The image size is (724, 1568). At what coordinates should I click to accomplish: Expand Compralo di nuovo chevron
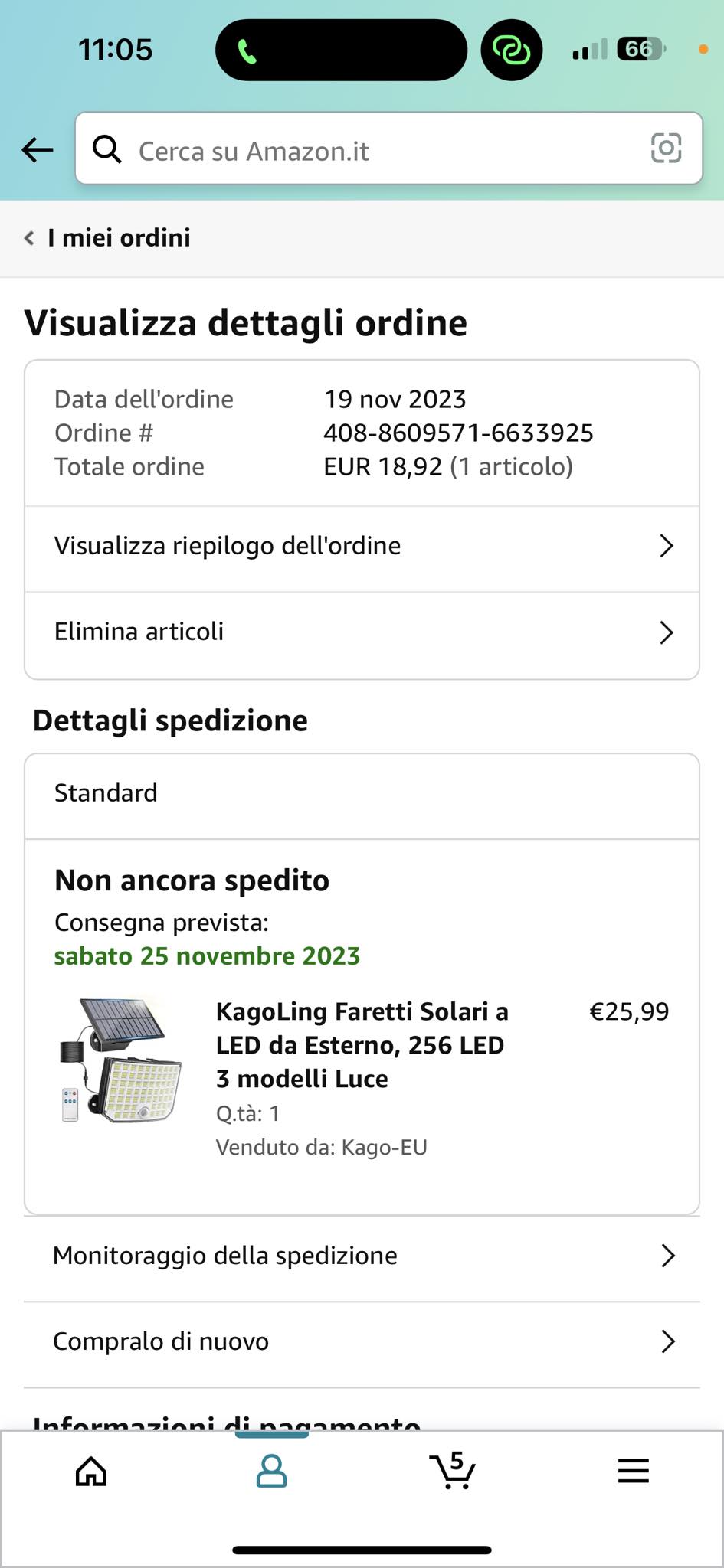point(667,1341)
